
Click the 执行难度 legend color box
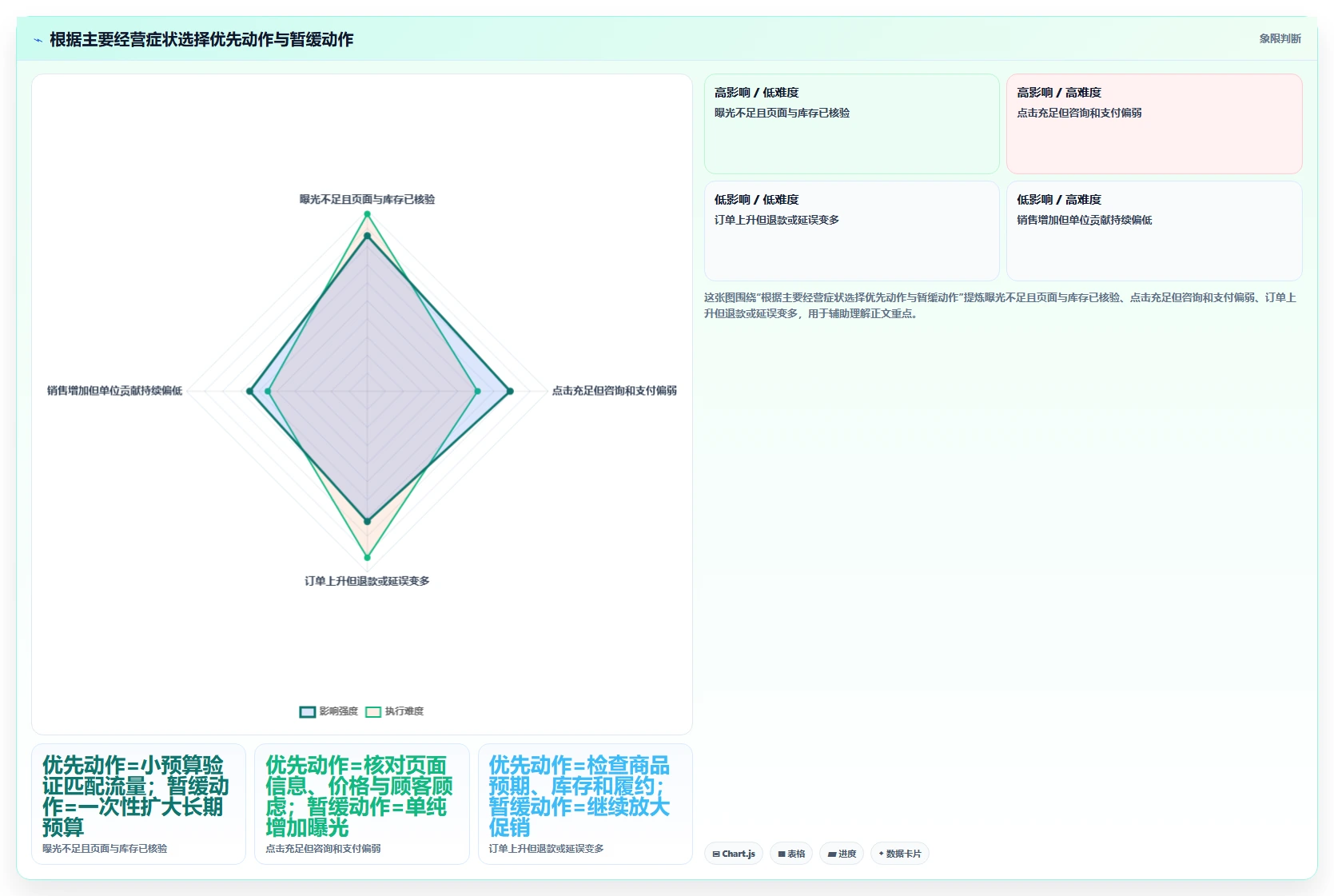click(x=373, y=711)
